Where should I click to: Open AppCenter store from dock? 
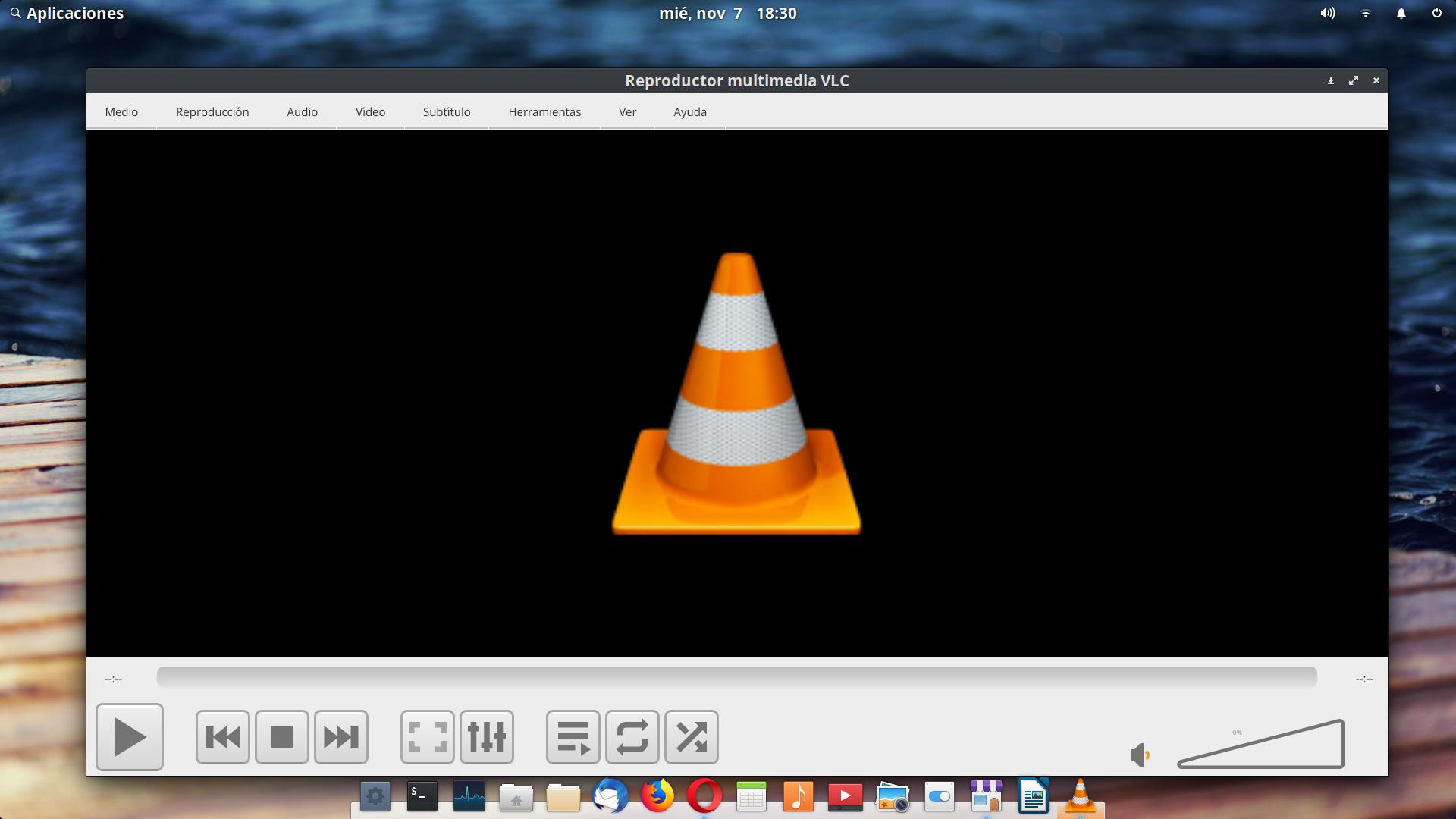[987, 797]
